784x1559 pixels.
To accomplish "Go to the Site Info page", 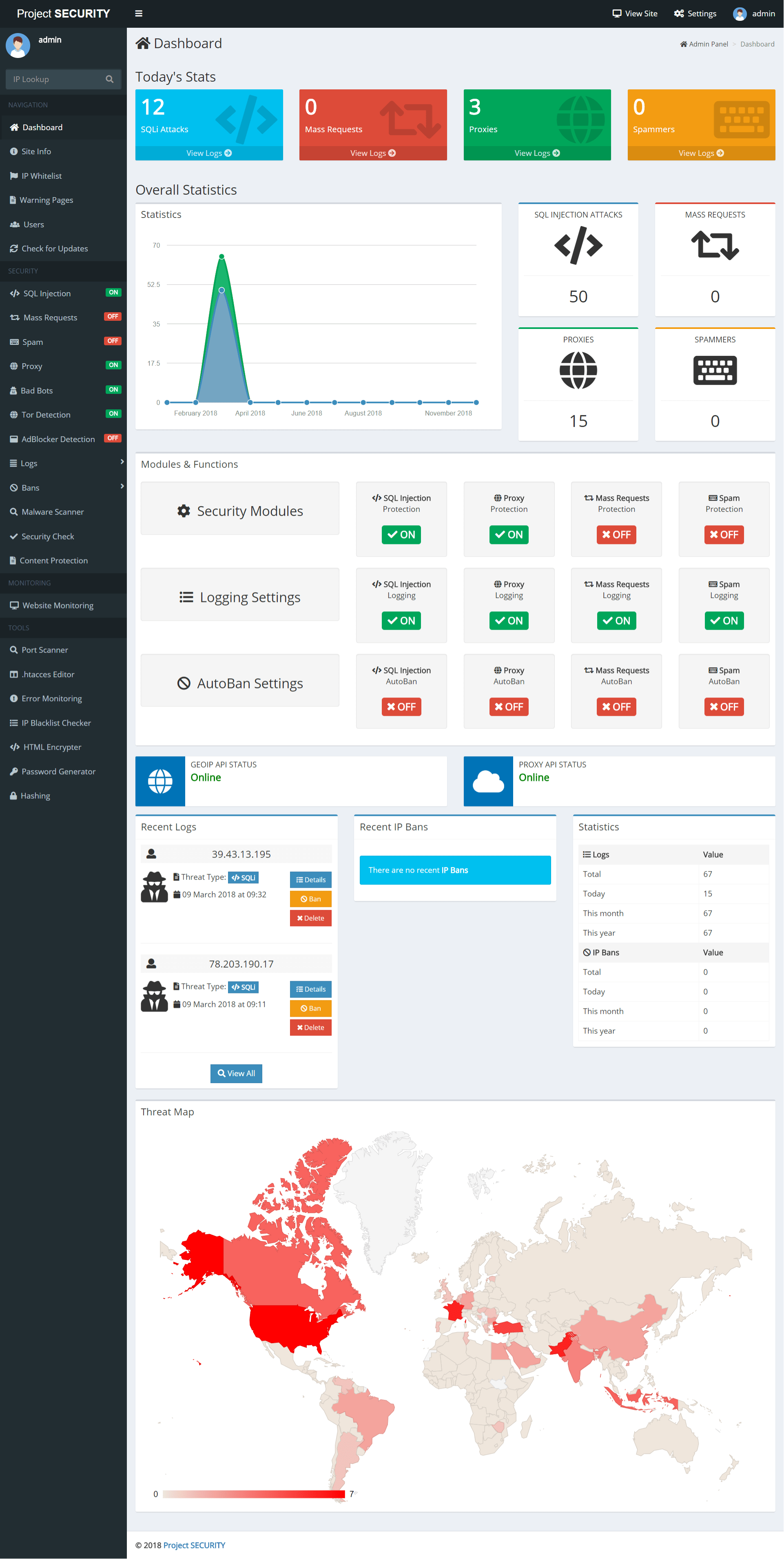I will click(35, 151).
